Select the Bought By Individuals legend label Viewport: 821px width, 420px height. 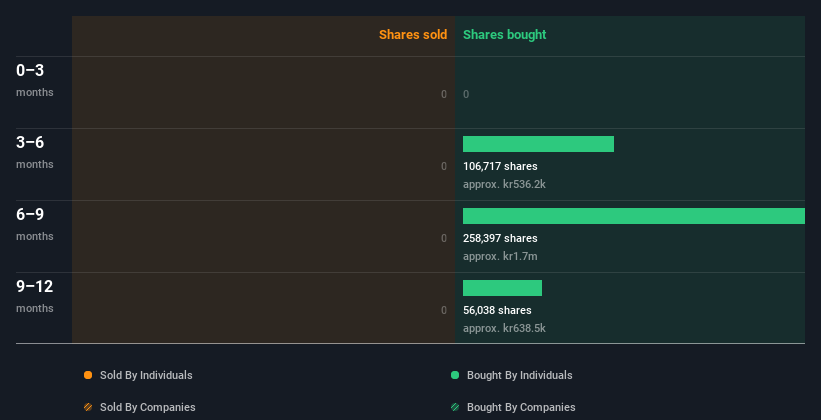coord(519,375)
